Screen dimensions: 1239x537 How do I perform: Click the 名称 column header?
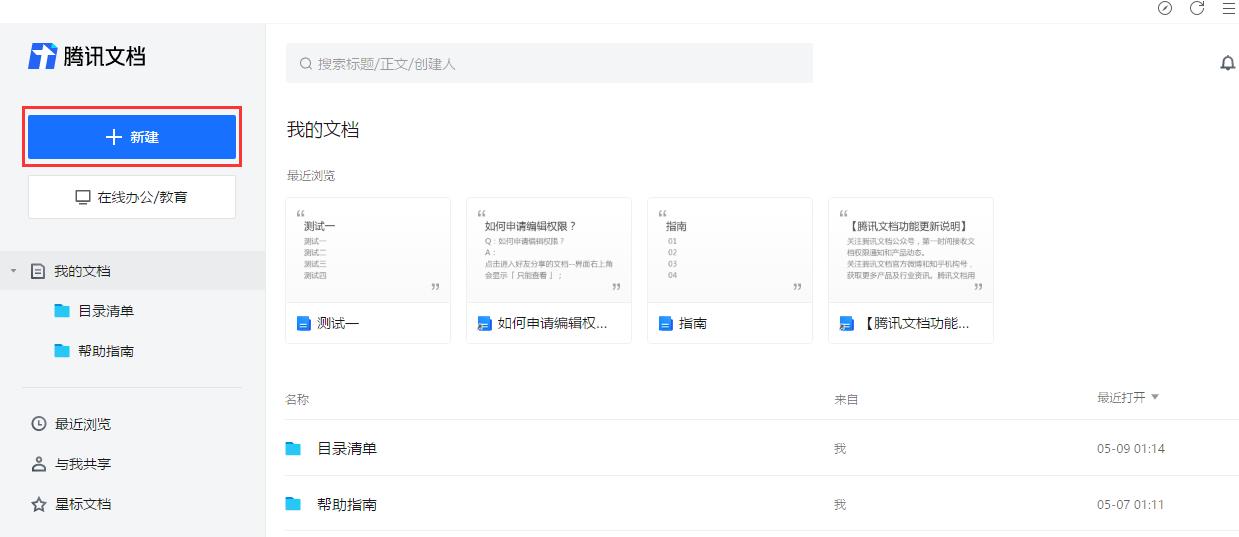[x=297, y=400]
